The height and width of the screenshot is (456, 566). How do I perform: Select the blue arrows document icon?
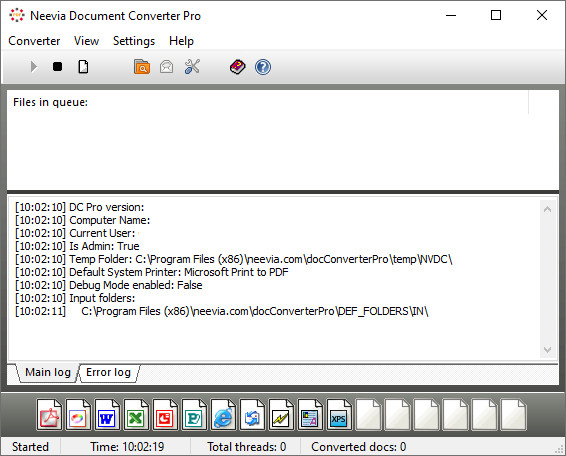point(252,414)
